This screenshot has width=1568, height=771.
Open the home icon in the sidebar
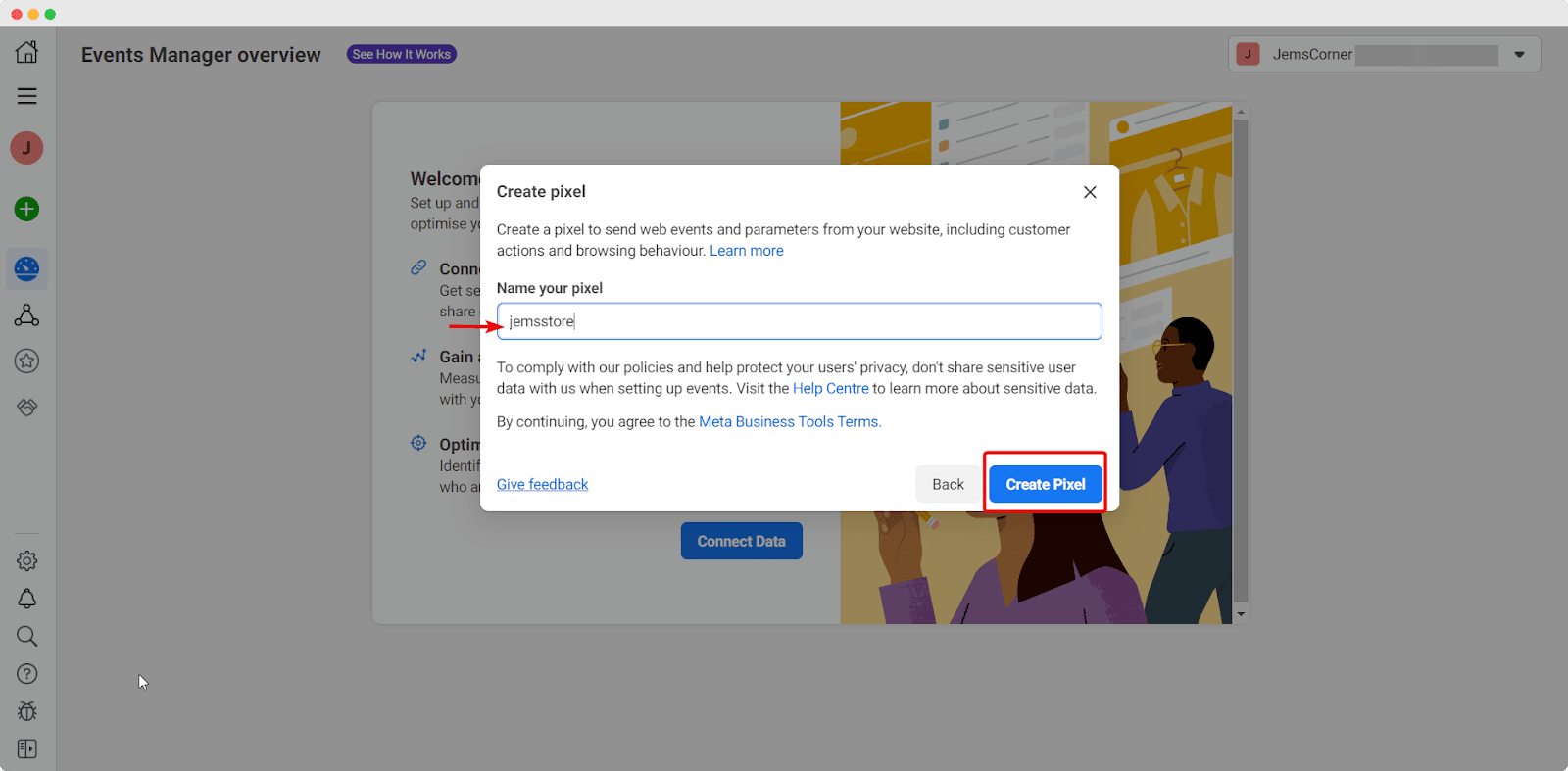pyautogui.click(x=26, y=52)
